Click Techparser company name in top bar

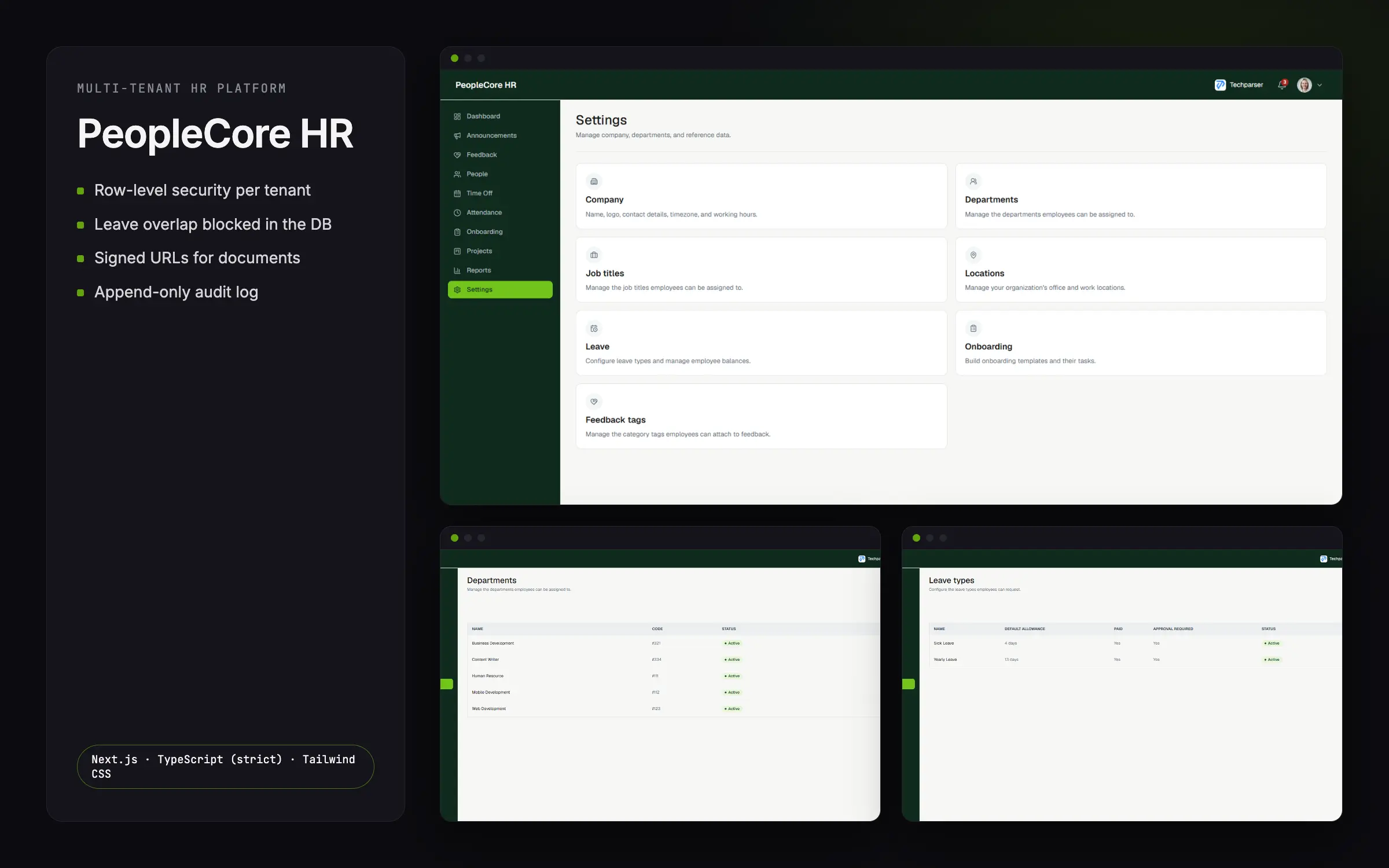coord(1246,85)
